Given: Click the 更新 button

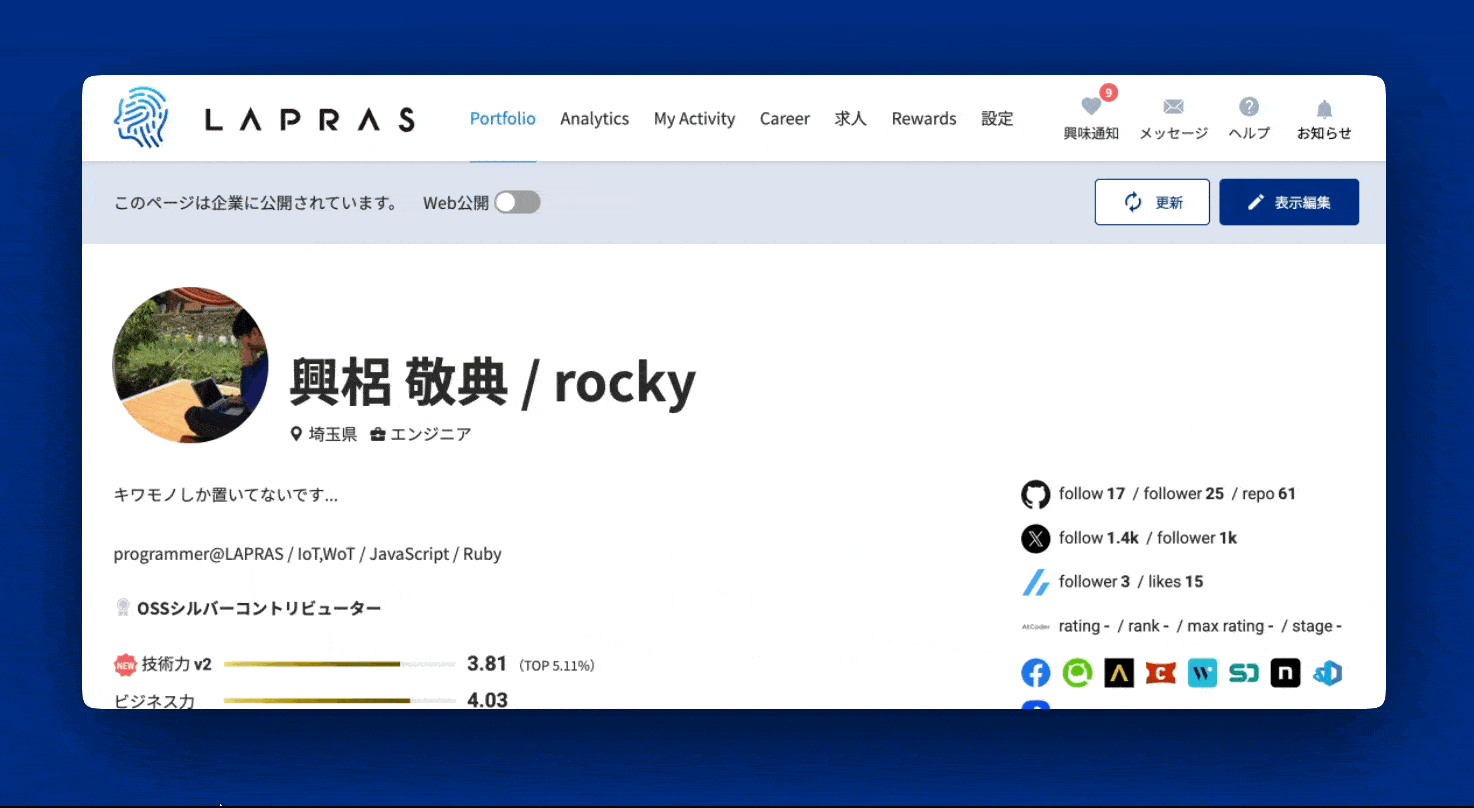Looking at the screenshot, I should click(x=1152, y=202).
